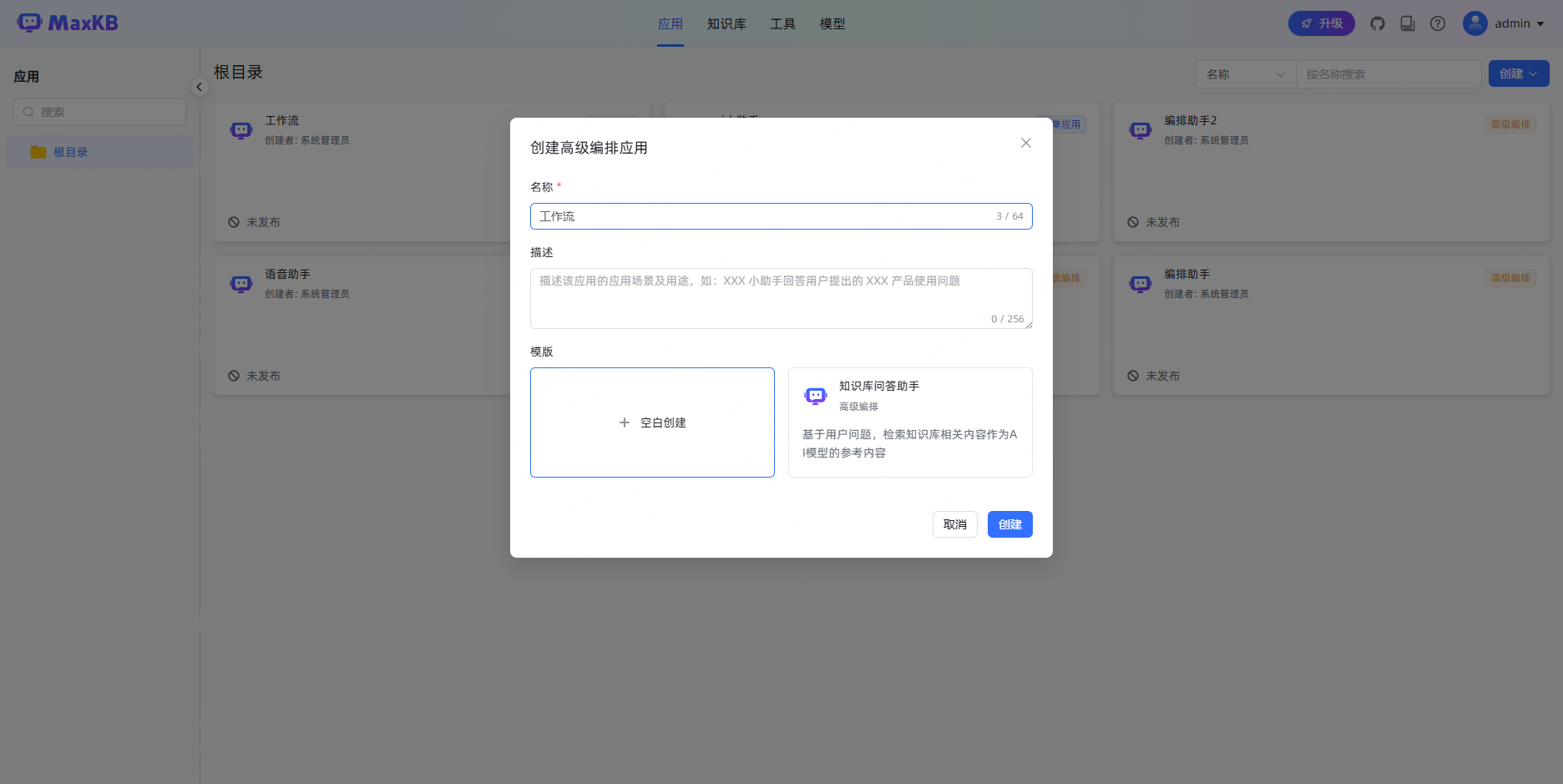Switch to the 应用 tab
This screenshot has width=1563, height=784.
click(x=670, y=23)
